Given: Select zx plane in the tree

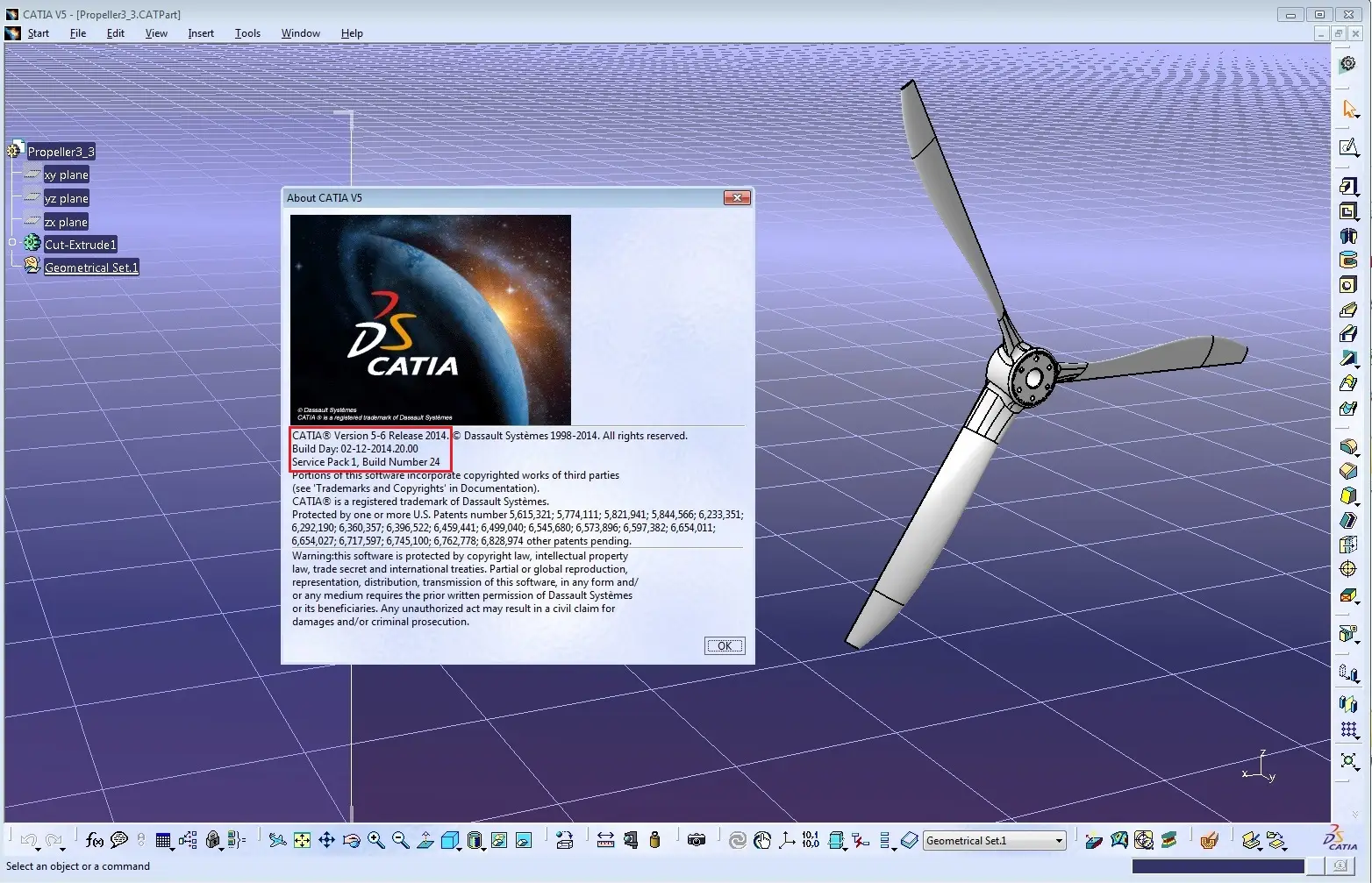Looking at the screenshot, I should [x=66, y=222].
